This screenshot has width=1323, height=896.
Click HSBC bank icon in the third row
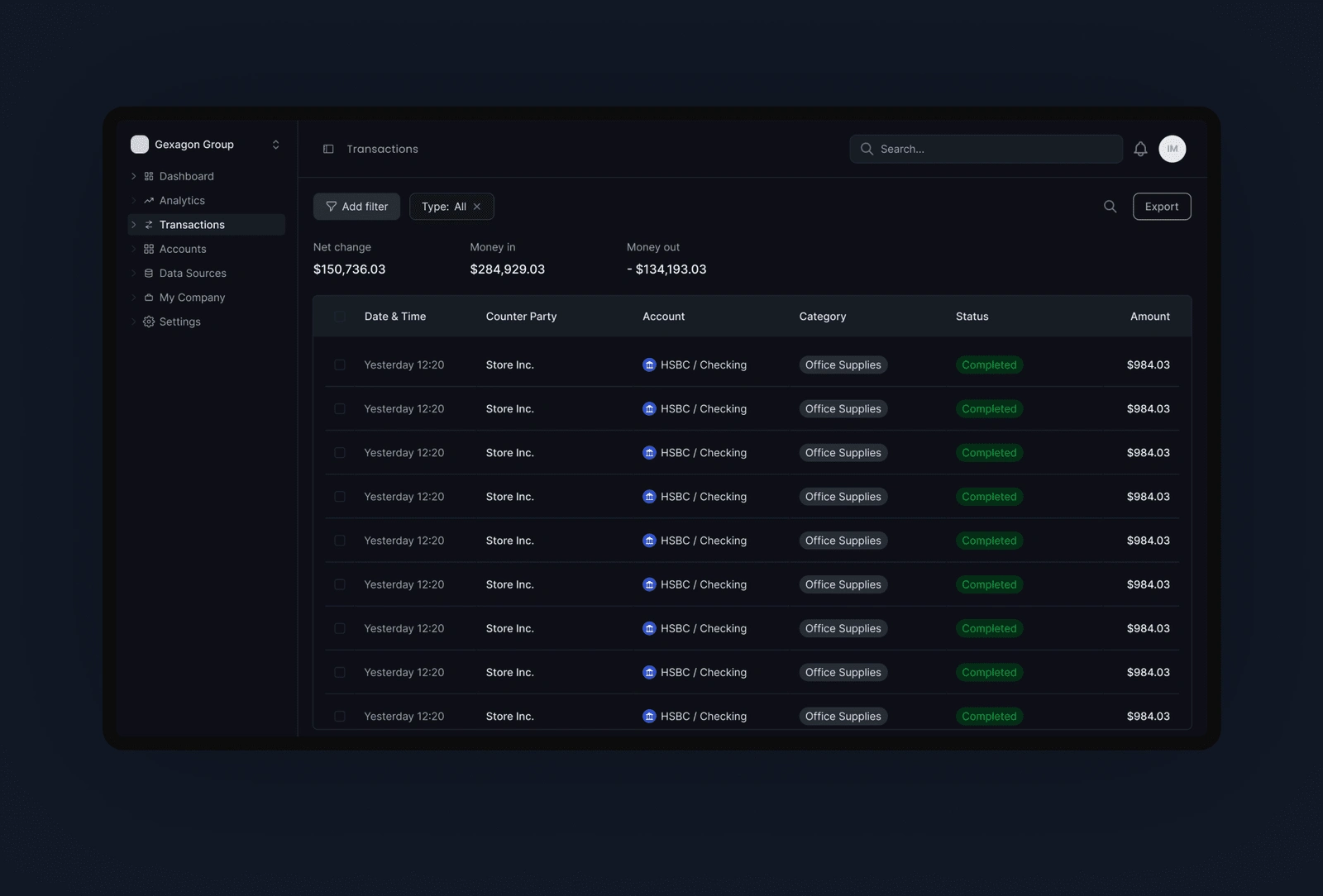(649, 453)
